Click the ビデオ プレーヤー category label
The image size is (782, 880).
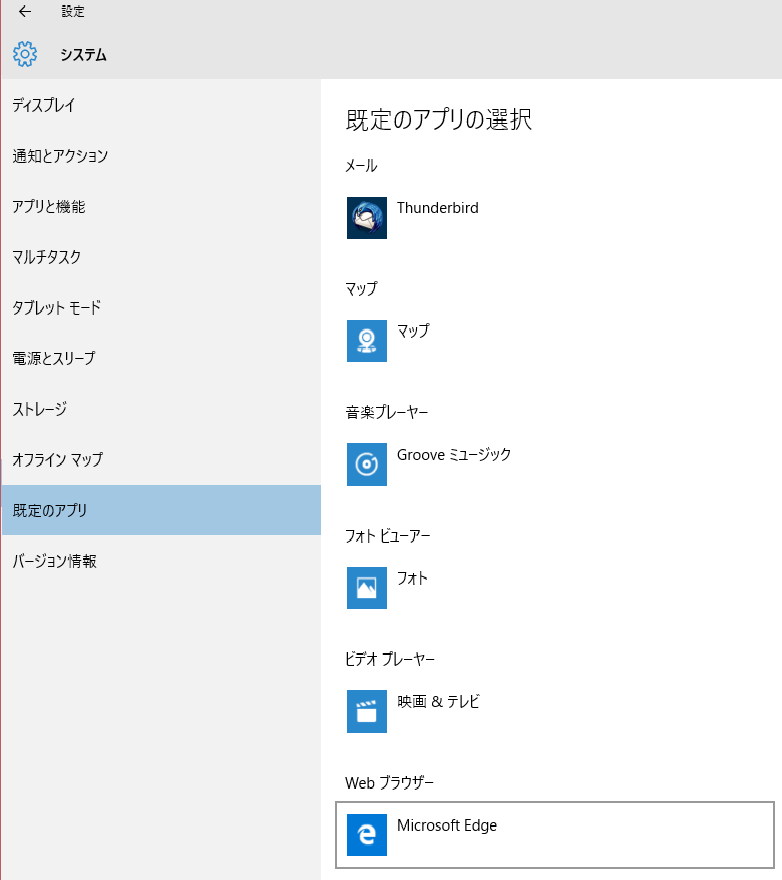point(390,659)
